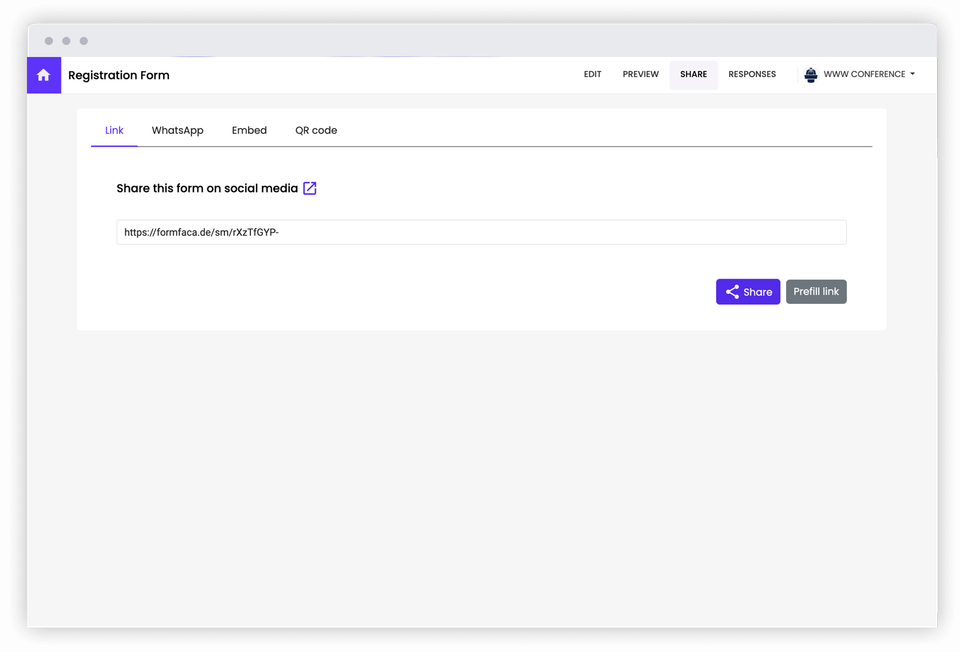Switch to the WhatsApp tab

(x=177, y=130)
